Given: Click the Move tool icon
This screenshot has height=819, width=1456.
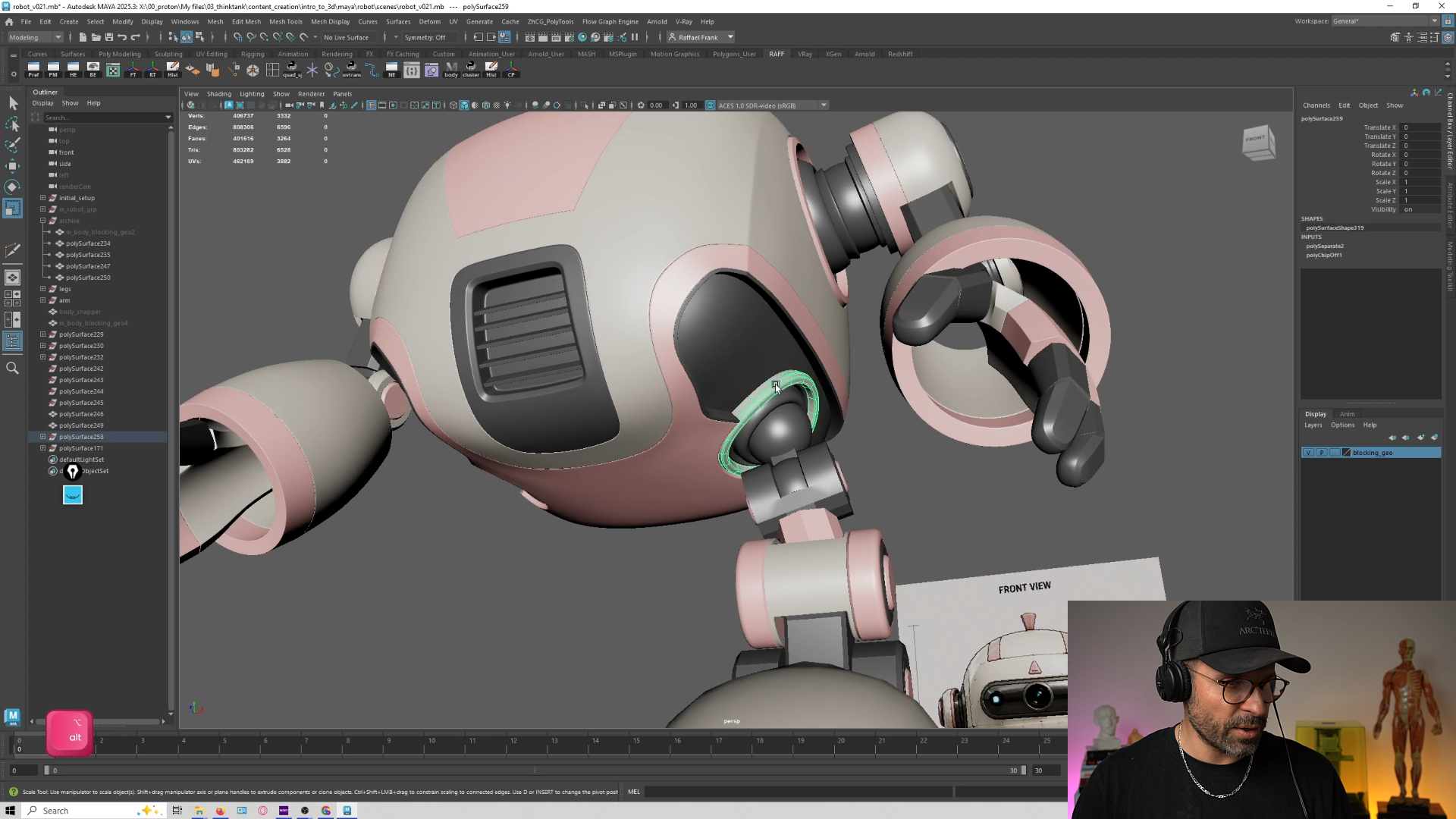Looking at the screenshot, I should (x=13, y=165).
